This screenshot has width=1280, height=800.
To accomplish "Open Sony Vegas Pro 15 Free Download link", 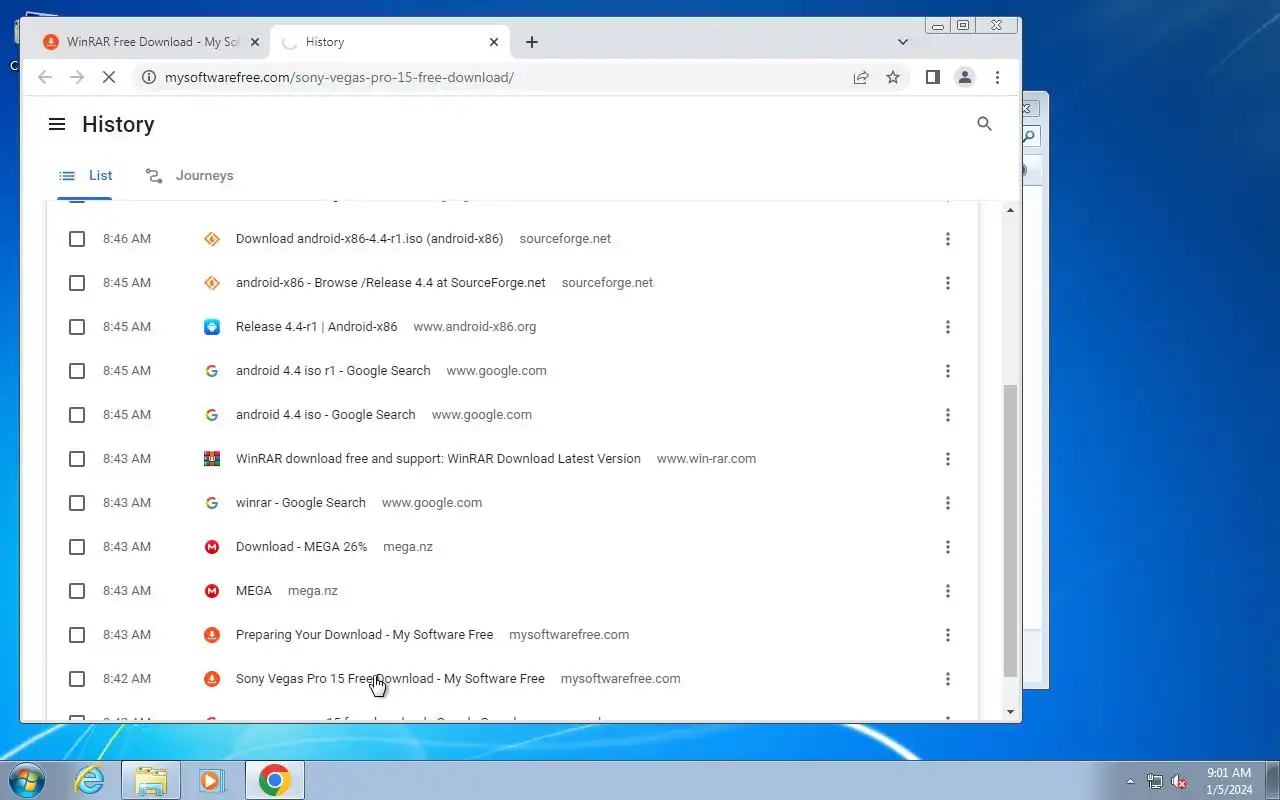I will coord(390,679).
